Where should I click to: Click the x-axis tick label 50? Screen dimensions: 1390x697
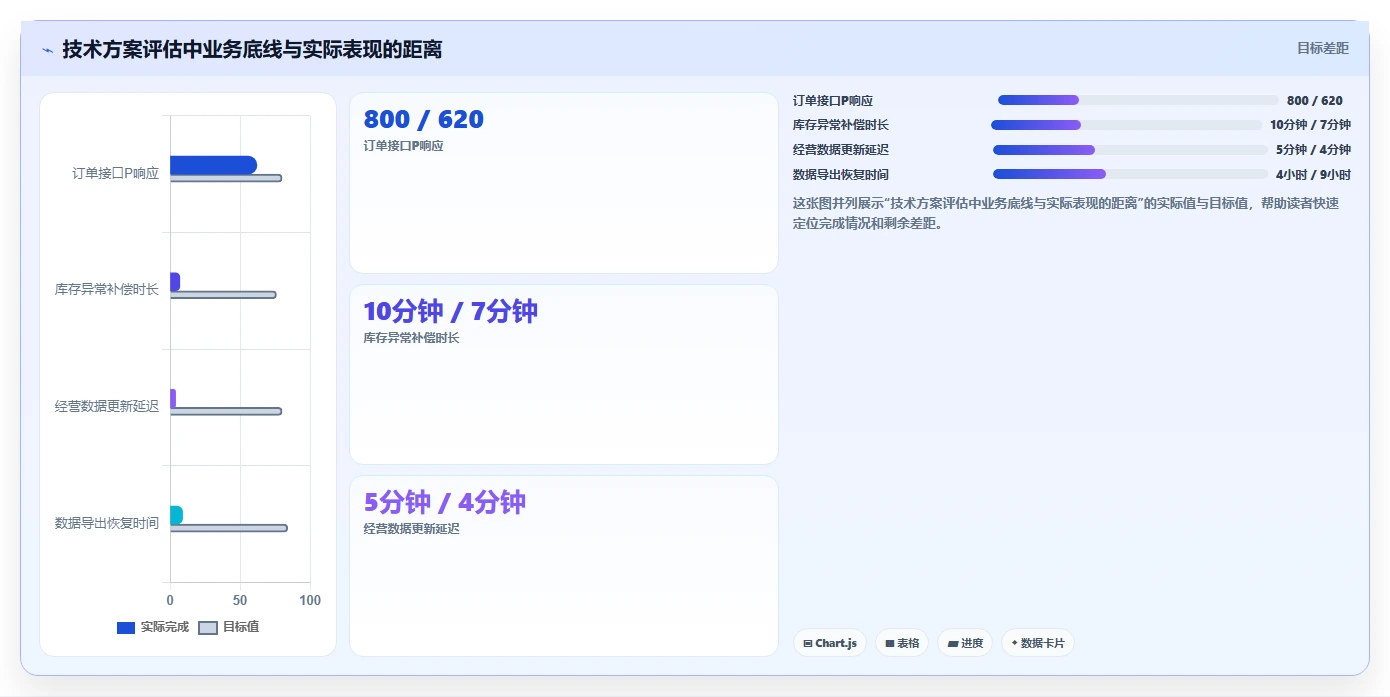[x=240, y=600]
